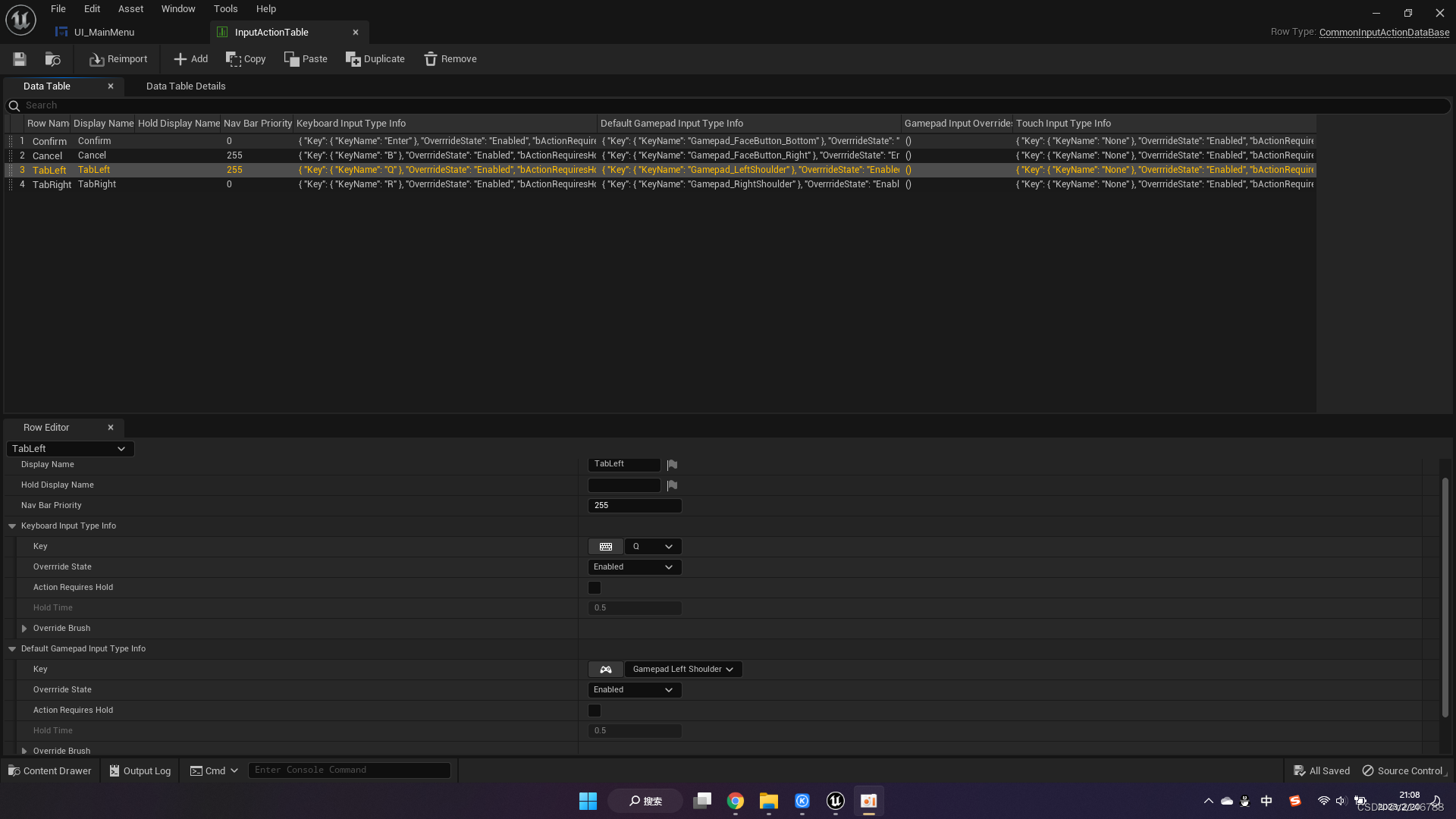The width and height of the screenshot is (1456, 819).
Task: Open the Asset menu
Action: click(130, 9)
